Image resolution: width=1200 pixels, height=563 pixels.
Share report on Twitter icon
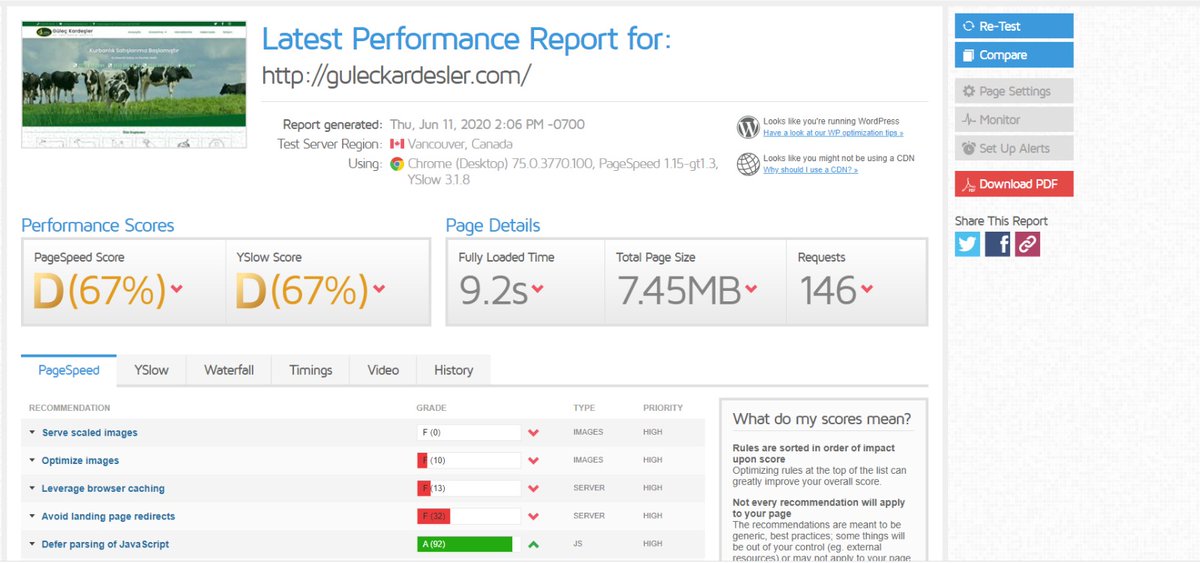click(967, 243)
